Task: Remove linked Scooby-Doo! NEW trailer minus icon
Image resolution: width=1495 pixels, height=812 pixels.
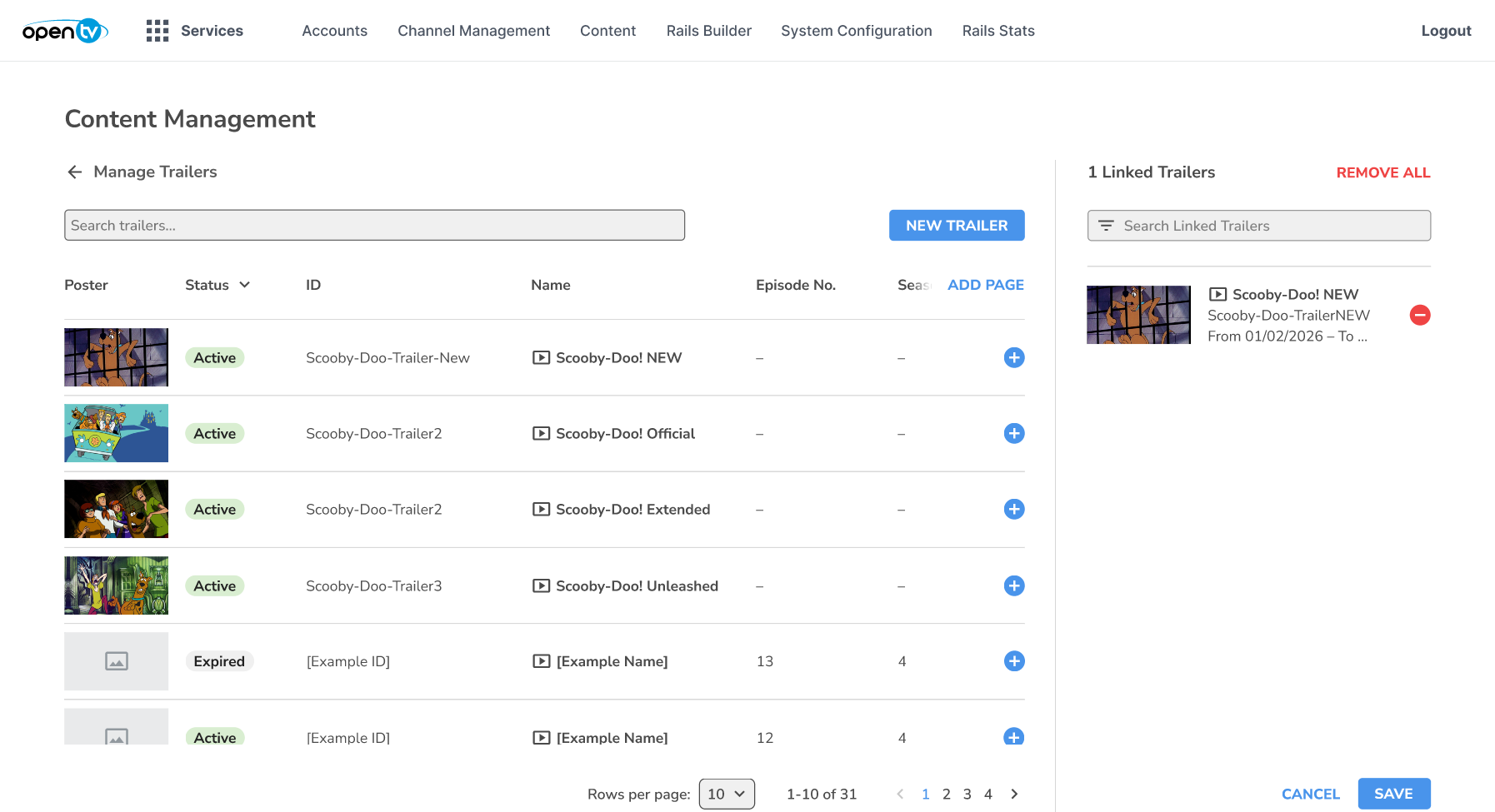Action: pyautogui.click(x=1420, y=315)
